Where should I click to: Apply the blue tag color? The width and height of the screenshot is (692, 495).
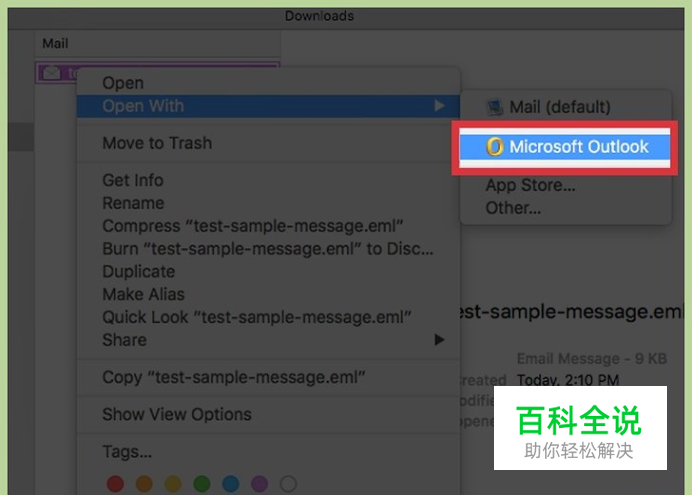pyautogui.click(x=230, y=484)
